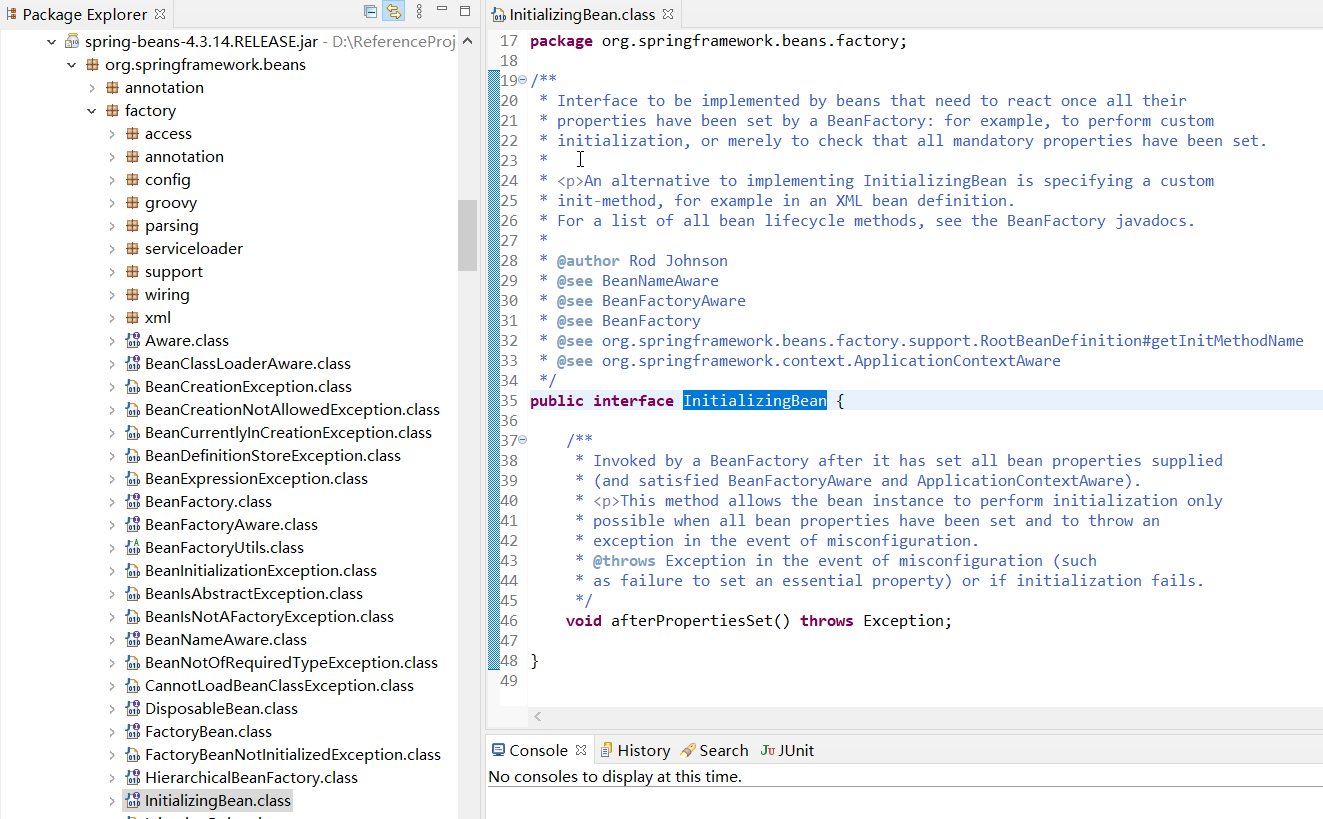The height and width of the screenshot is (819, 1323).
Task: Minimize the Package Explorer panel
Action: [x=442, y=11]
